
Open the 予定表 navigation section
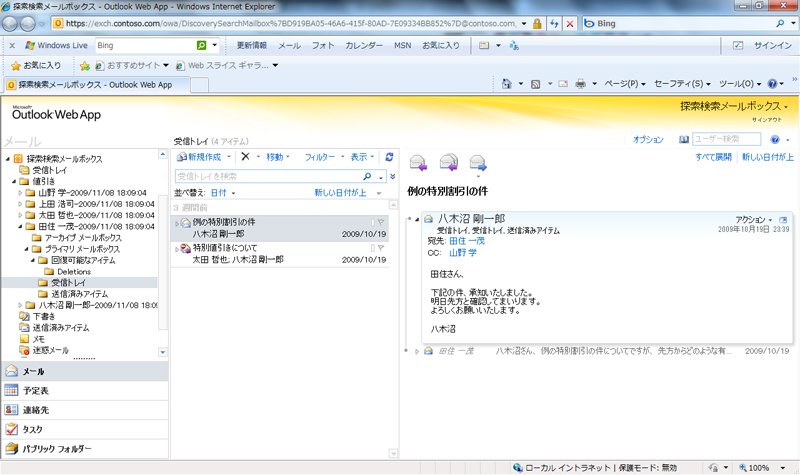(x=84, y=391)
